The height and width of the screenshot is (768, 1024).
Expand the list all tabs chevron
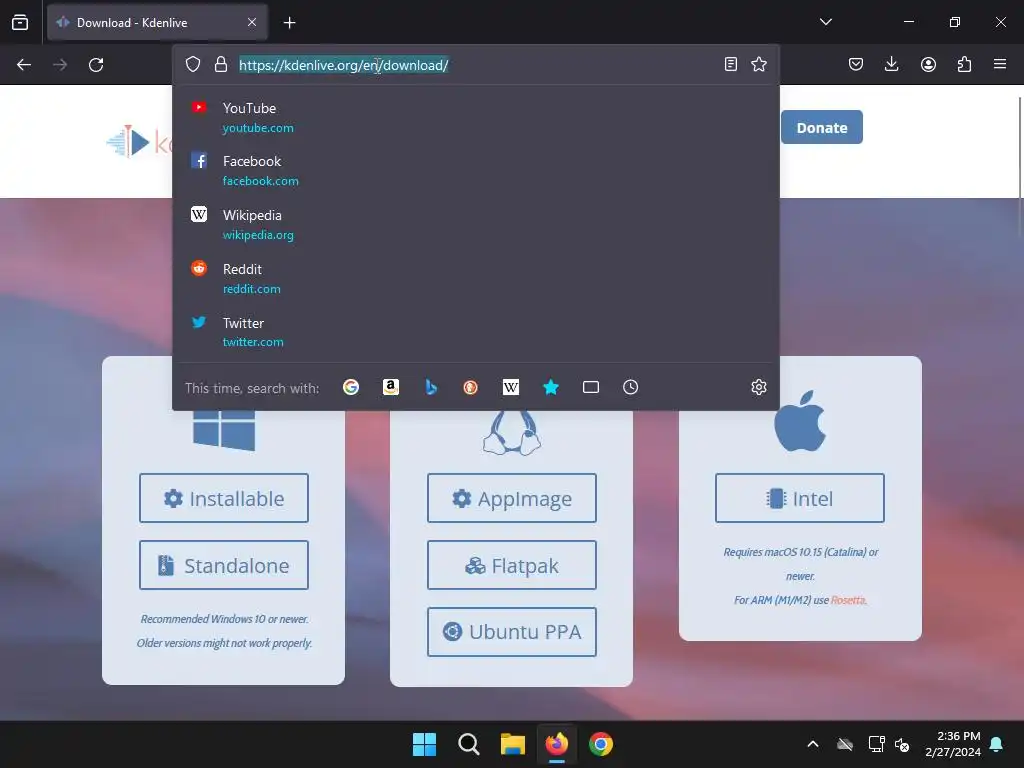(x=825, y=22)
